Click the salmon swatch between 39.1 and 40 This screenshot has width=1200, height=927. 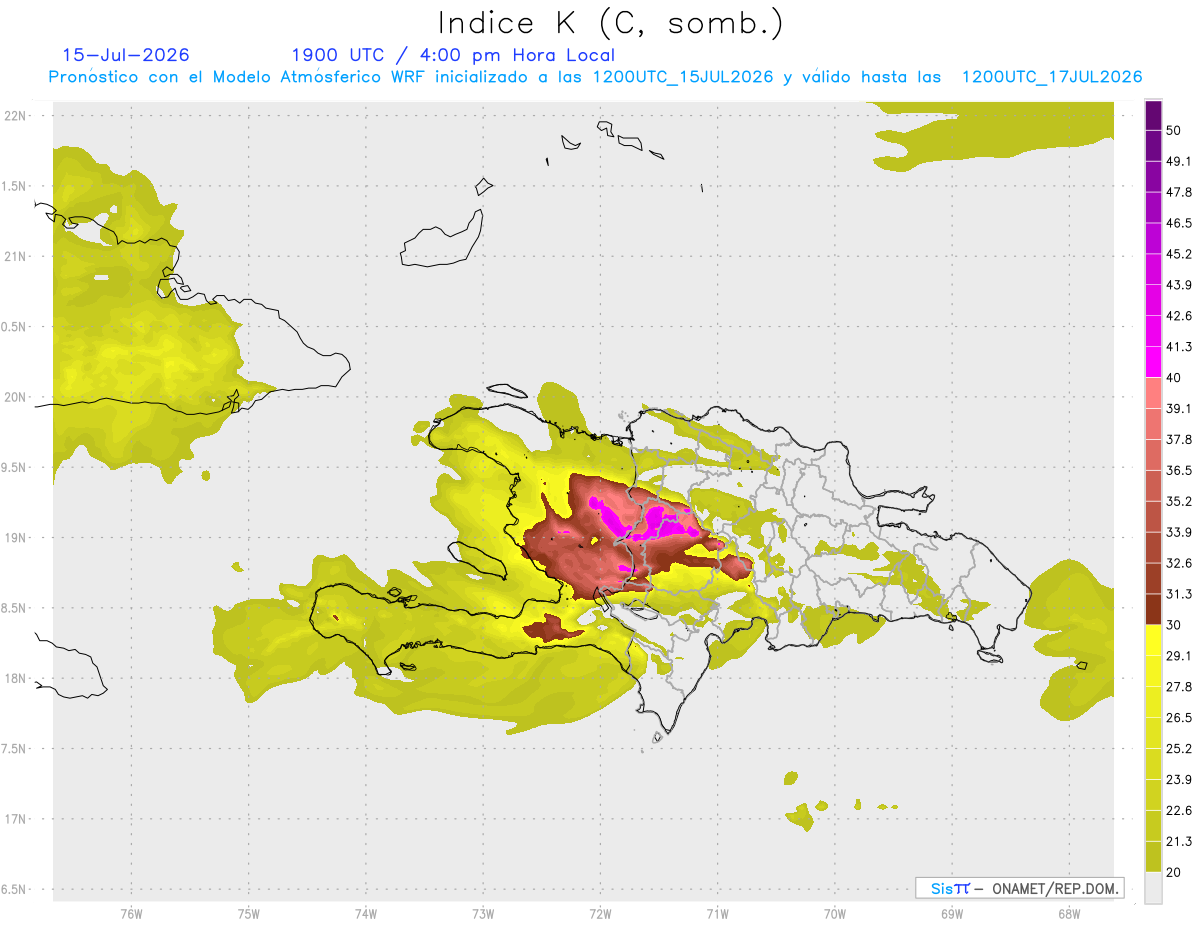point(1153,393)
